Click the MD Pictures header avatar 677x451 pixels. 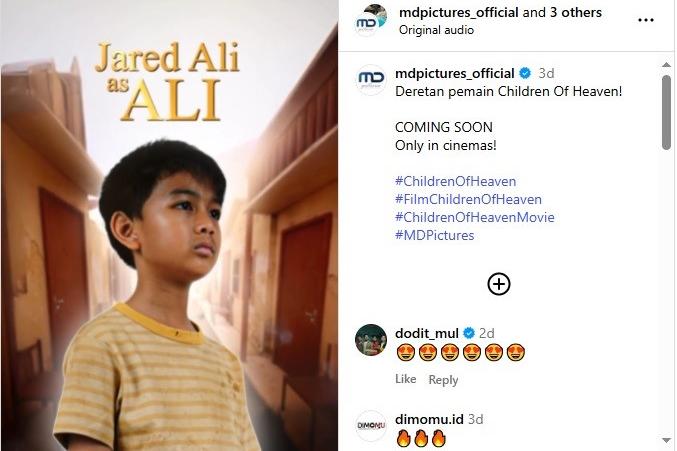(372, 20)
